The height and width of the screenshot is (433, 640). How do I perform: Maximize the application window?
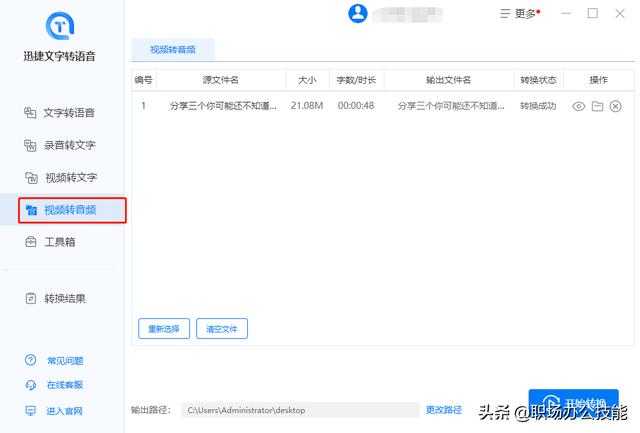593,13
